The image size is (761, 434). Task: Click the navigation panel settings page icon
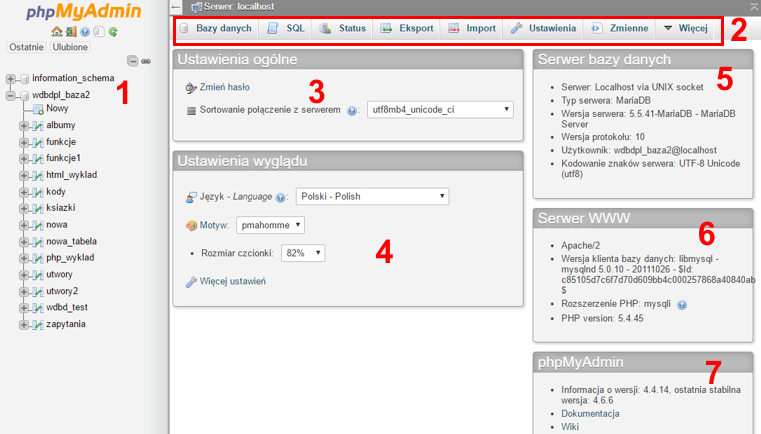point(99,32)
